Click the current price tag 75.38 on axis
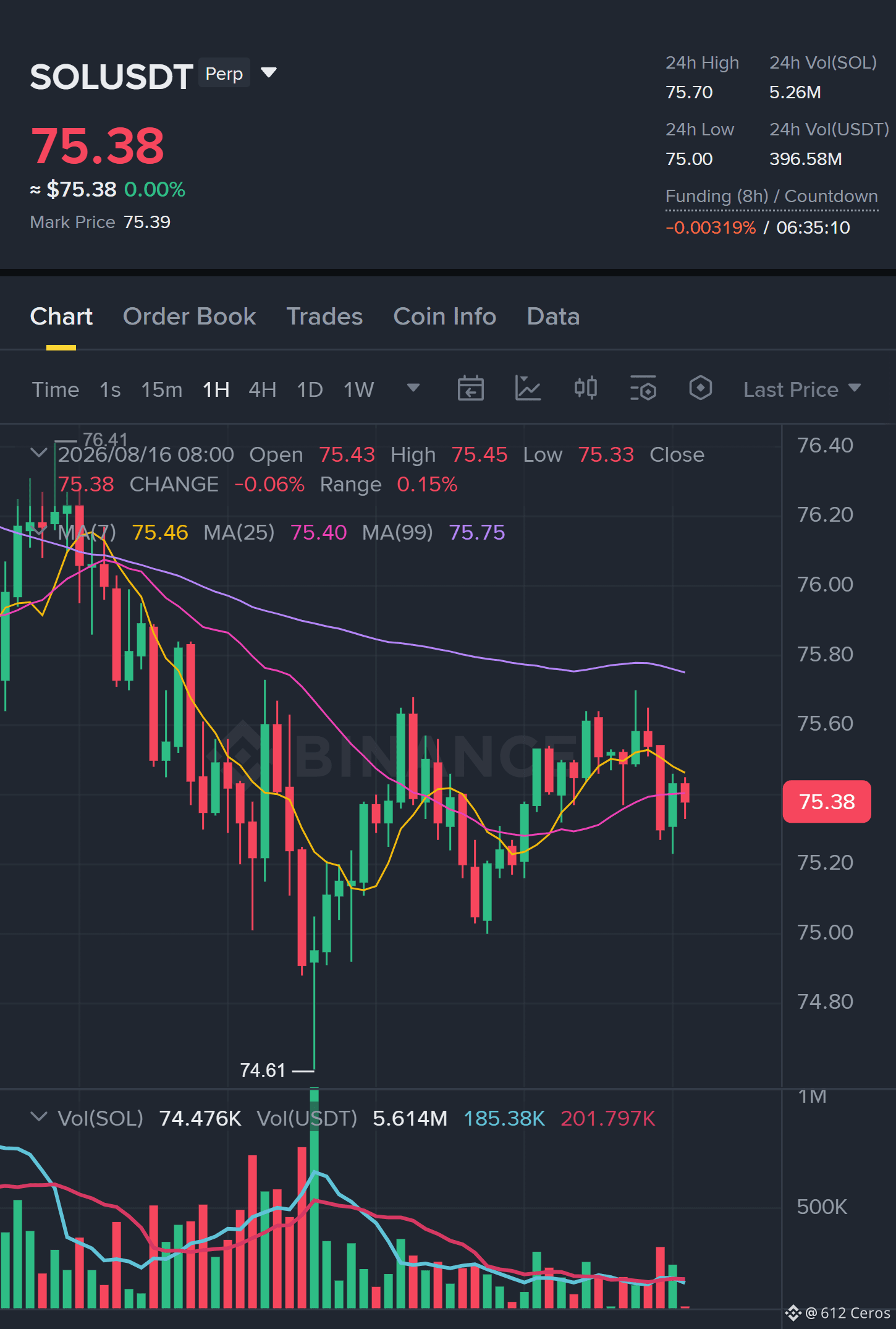 pos(827,802)
